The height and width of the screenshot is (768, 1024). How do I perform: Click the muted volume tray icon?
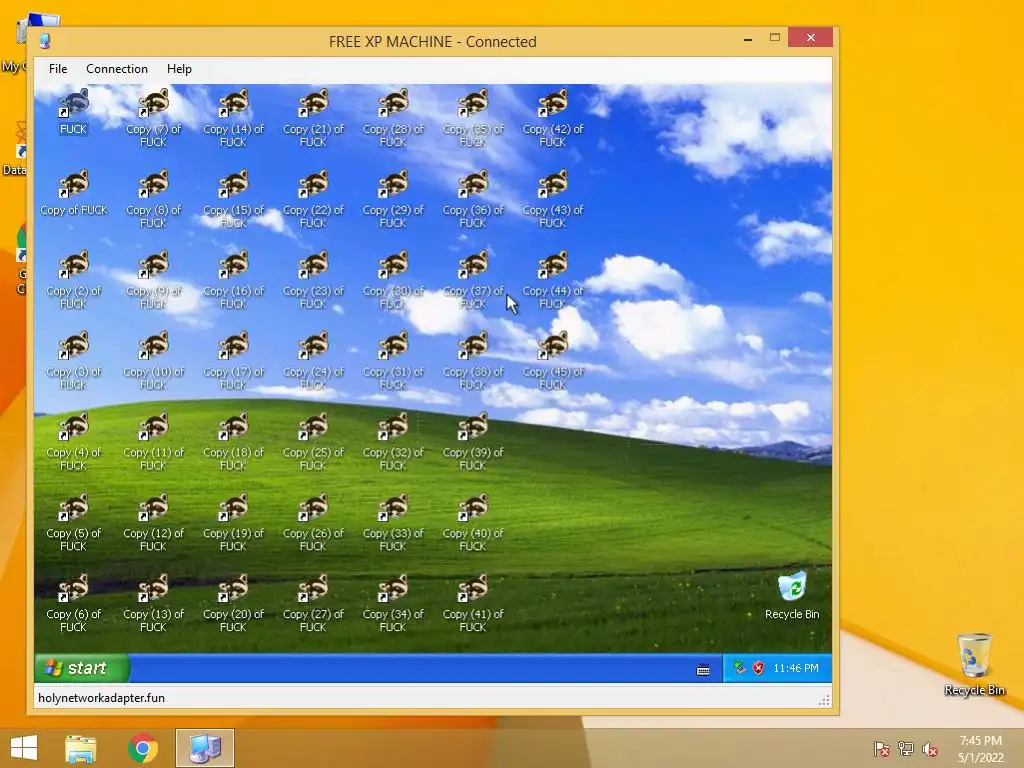pyautogui.click(x=930, y=749)
